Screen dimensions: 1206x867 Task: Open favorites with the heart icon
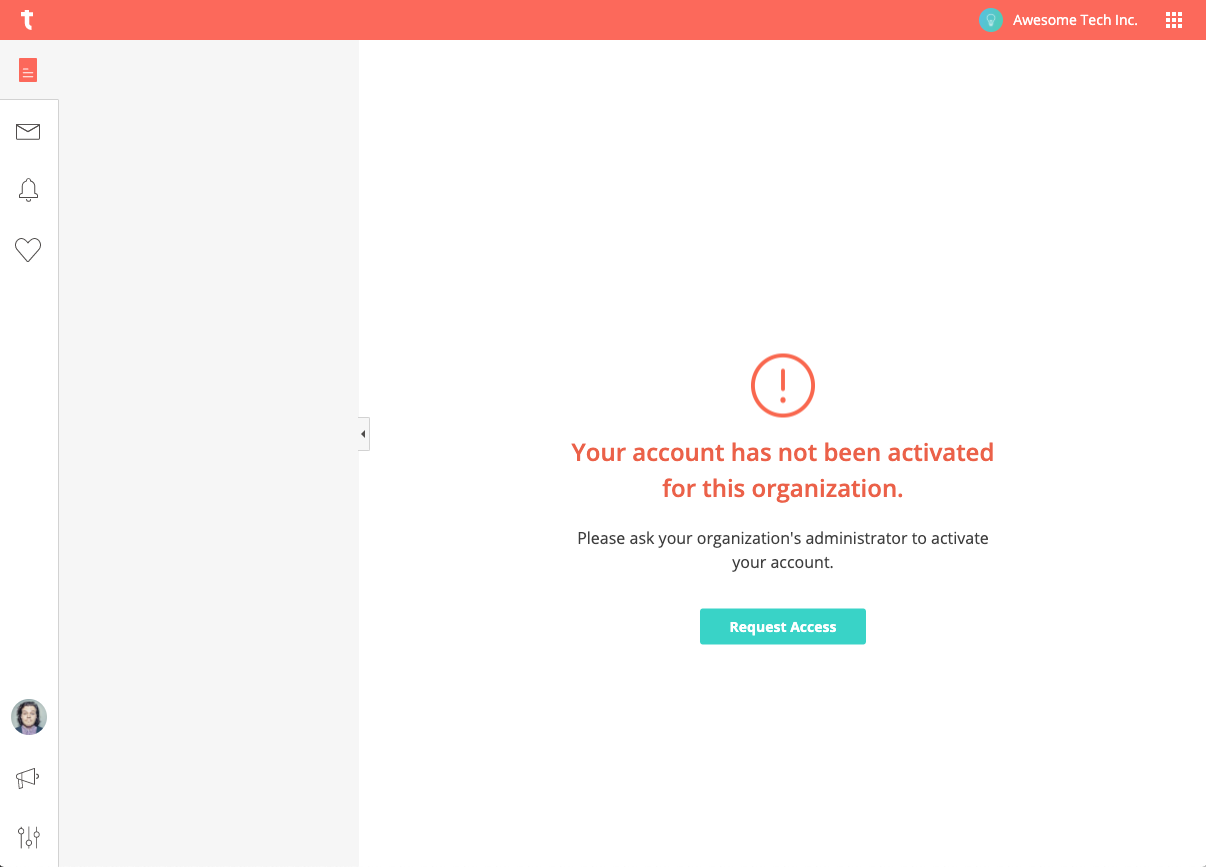point(28,250)
